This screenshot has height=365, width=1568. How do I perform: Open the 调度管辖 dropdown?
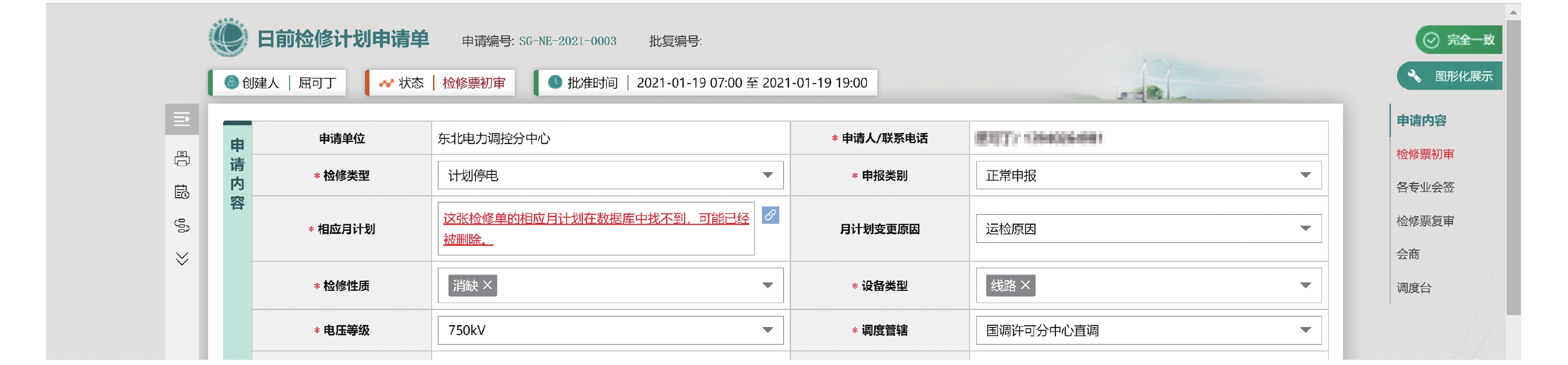(1148, 330)
